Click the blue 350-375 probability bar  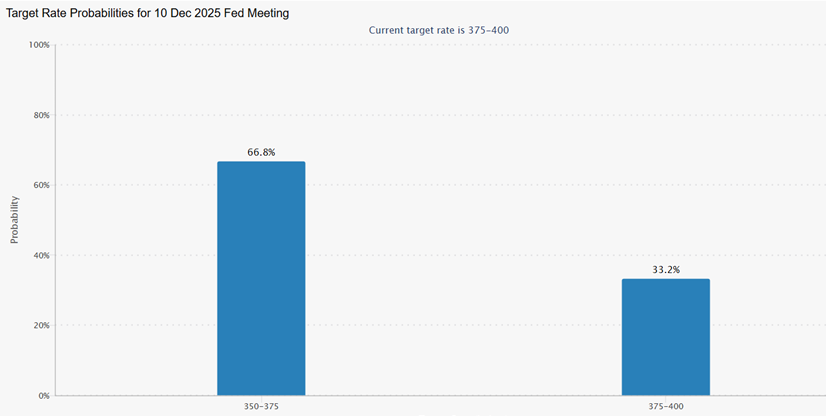click(x=261, y=278)
